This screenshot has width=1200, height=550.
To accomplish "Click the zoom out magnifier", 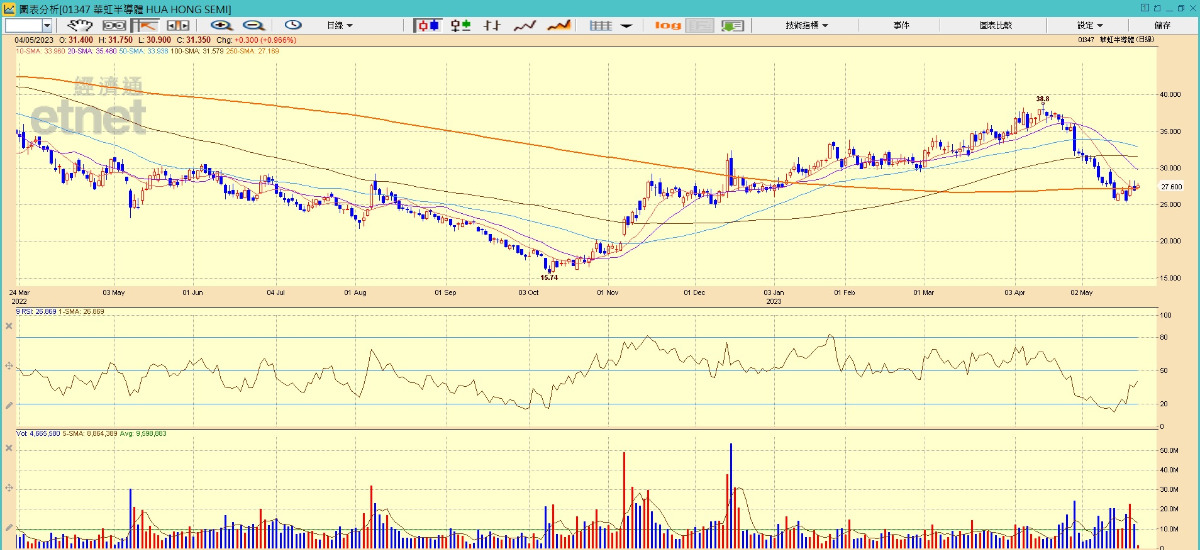I will [254, 25].
